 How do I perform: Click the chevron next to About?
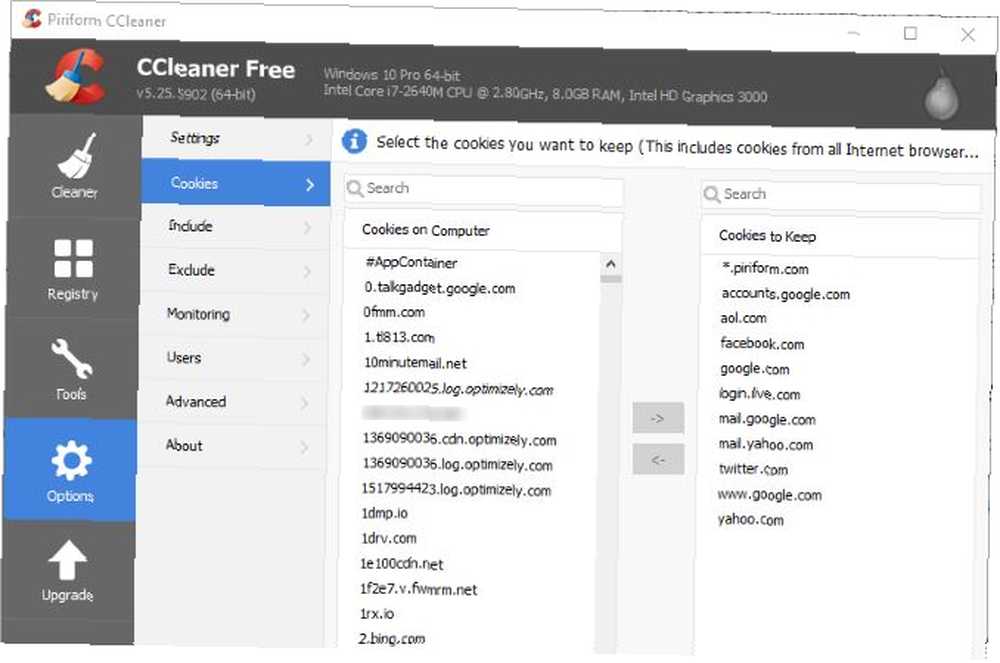click(304, 448)
